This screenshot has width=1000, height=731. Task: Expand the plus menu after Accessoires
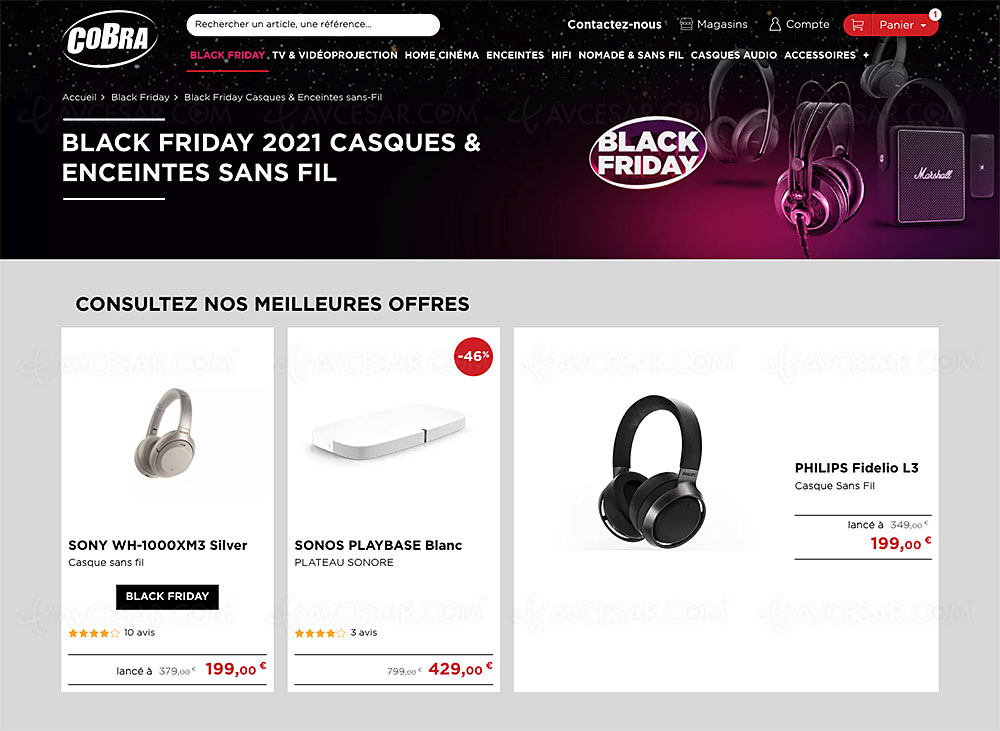tap(866, 55)
